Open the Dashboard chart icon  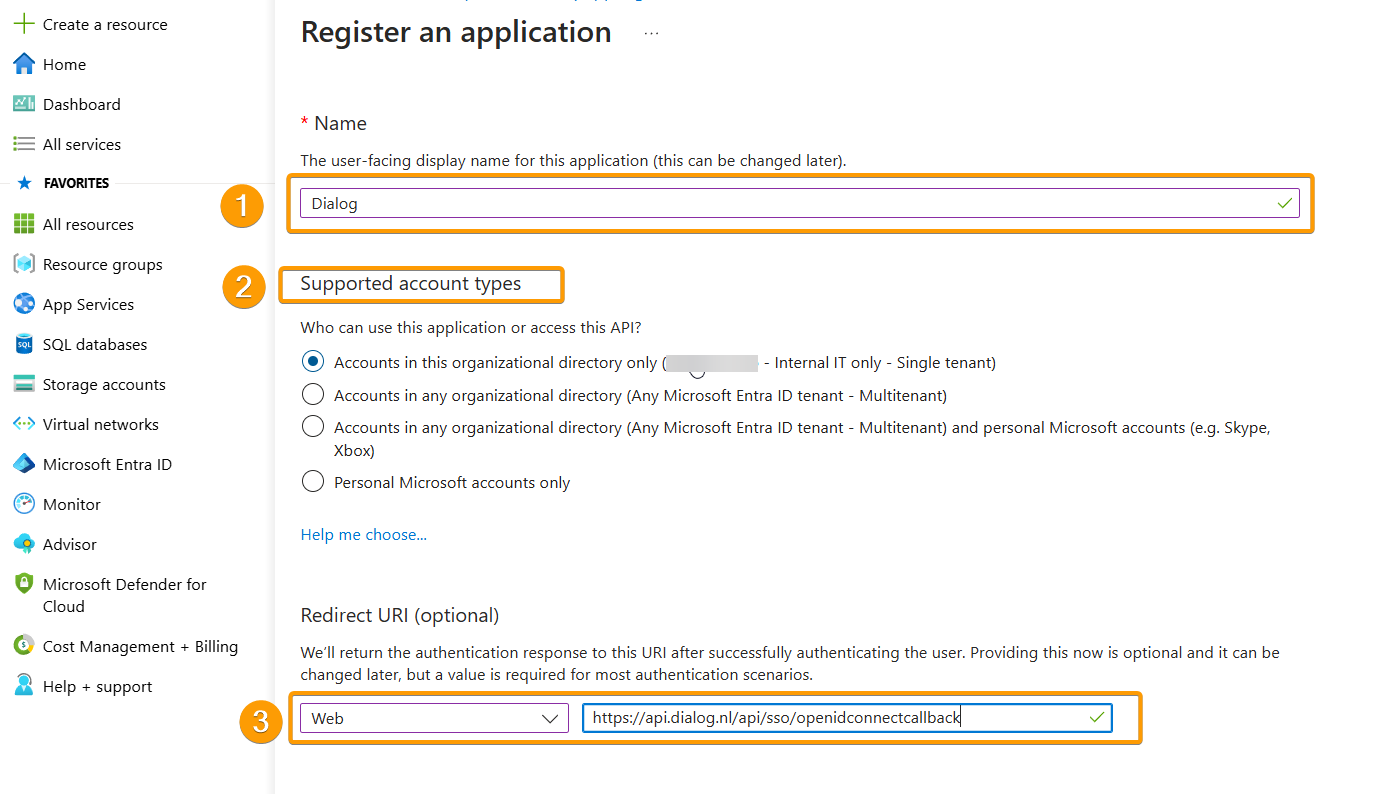click(24, 104)
